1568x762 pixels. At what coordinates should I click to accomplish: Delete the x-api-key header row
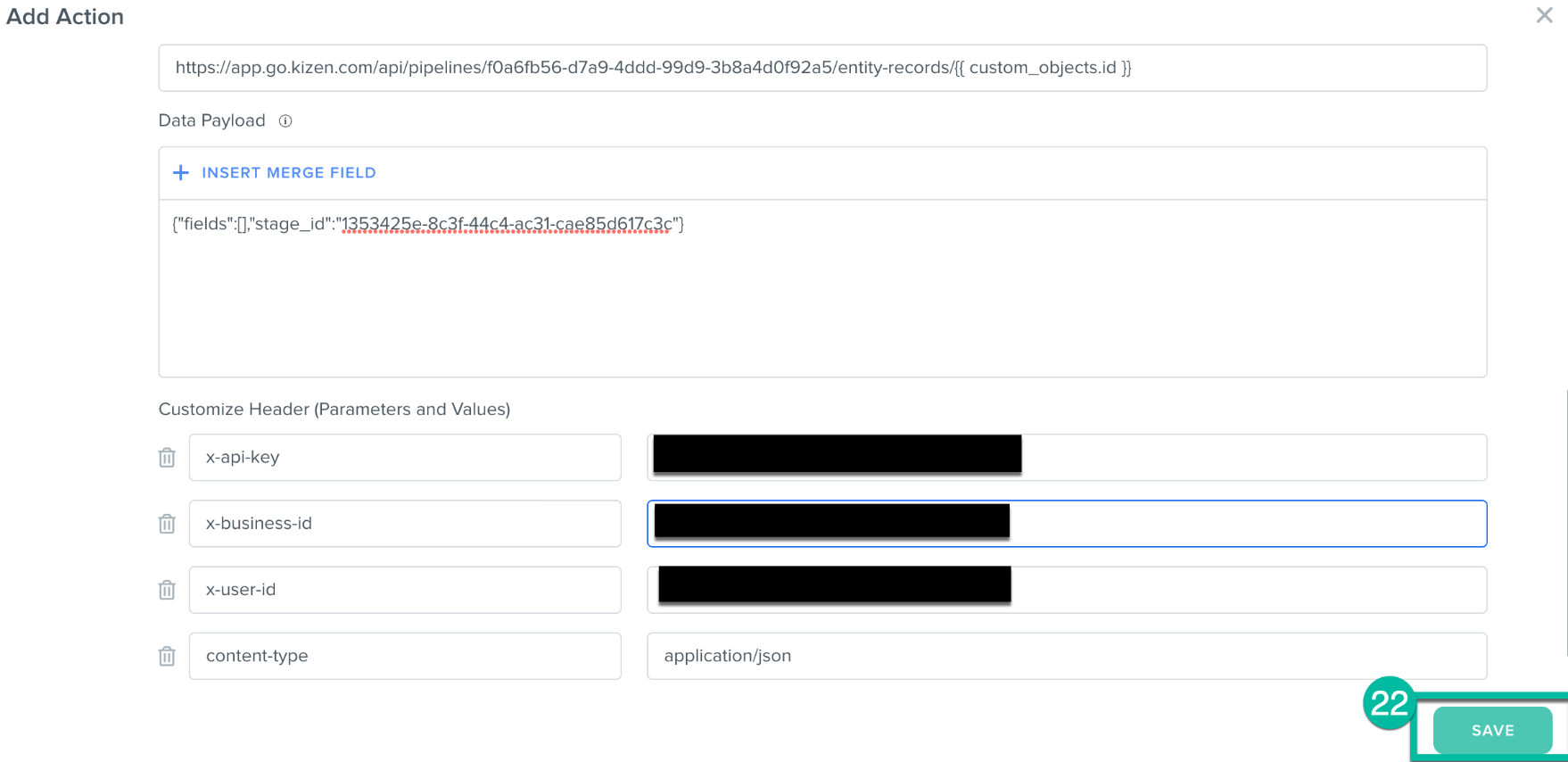[x=167, y=458]
